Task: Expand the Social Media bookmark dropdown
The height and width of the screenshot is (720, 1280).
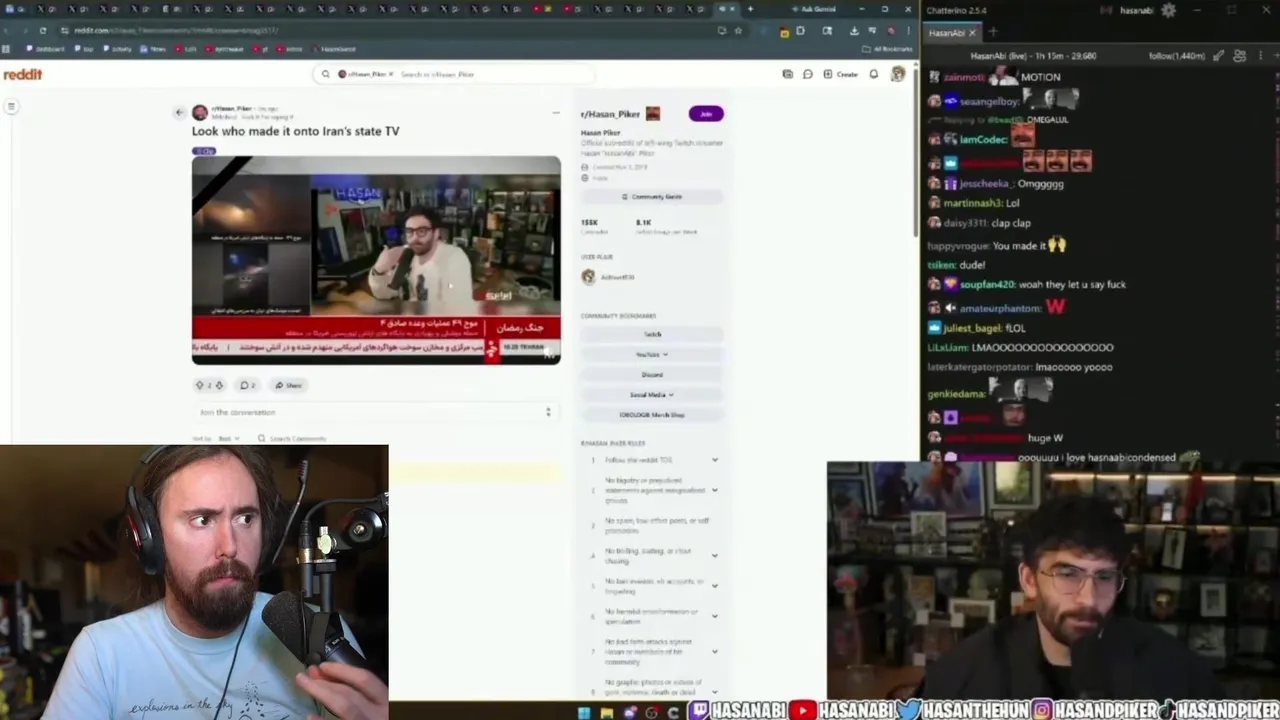Action: point(652,394)
